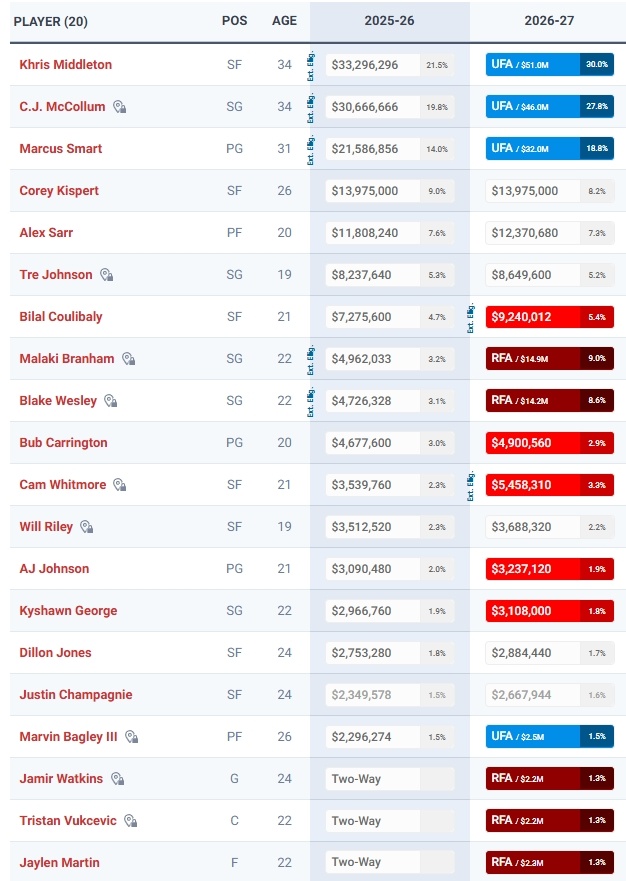The image size is (626, 881).
Task: Open Khris Middleton's player page
Action: (x=66, y=65)
